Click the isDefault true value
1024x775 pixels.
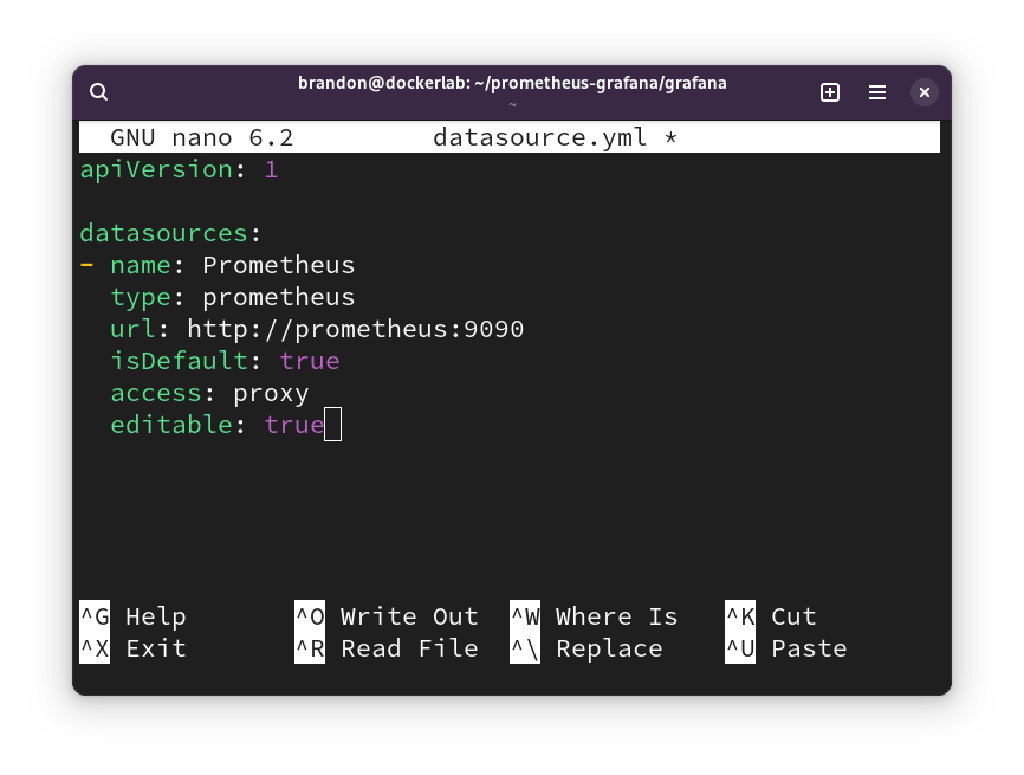coord(309,360)
